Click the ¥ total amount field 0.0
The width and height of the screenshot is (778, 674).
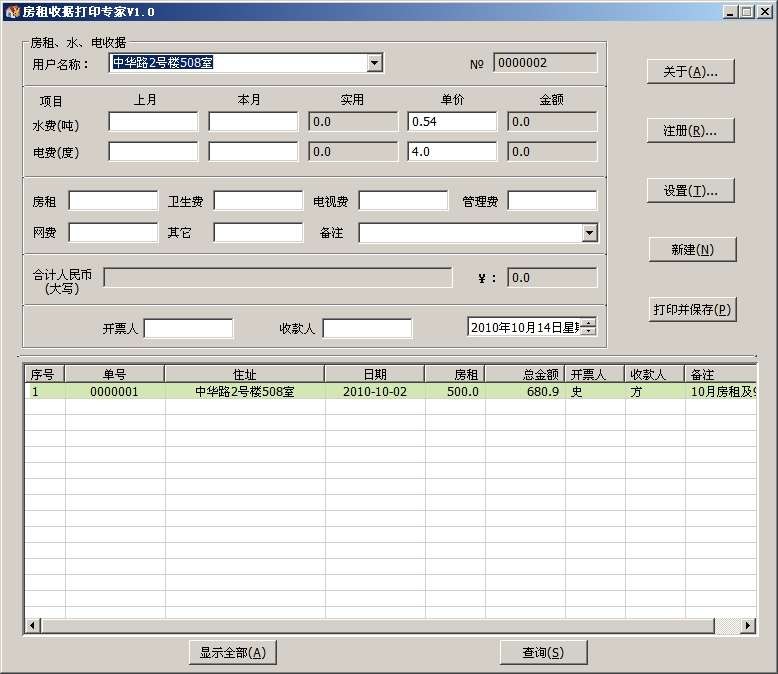pos(552,277)
